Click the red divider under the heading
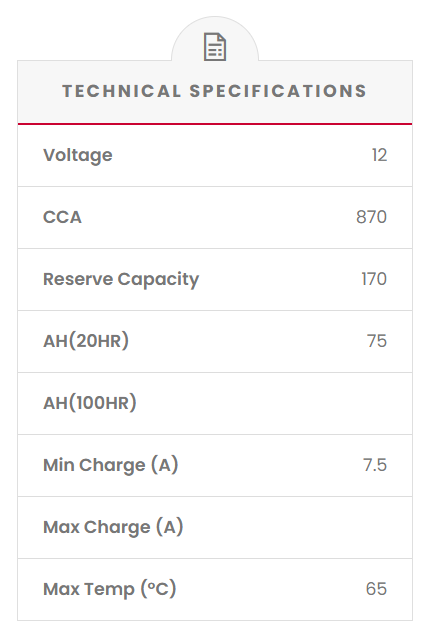This screenshot has height=630, width=424. point(215,124)
